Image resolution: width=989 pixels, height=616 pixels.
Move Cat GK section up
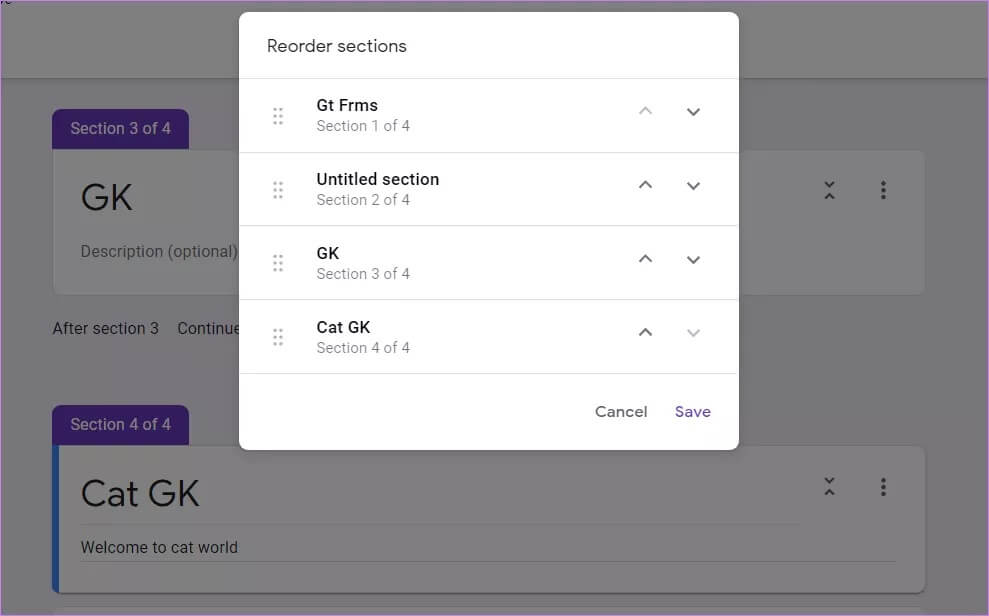tap(645, 333)
